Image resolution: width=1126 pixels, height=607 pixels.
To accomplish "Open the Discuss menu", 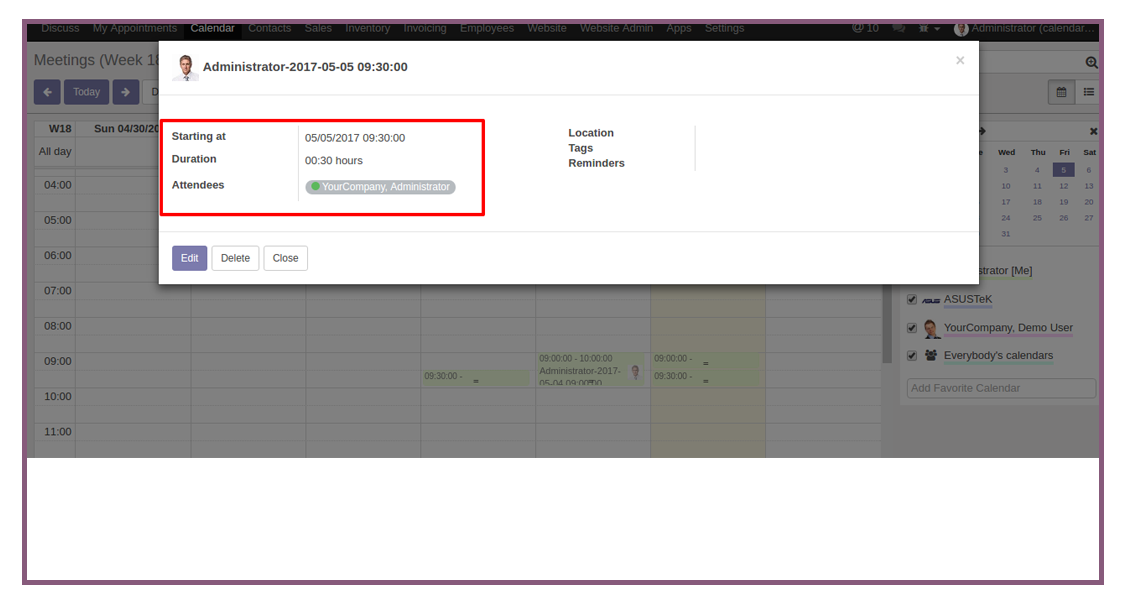I will tap(60, 28).
